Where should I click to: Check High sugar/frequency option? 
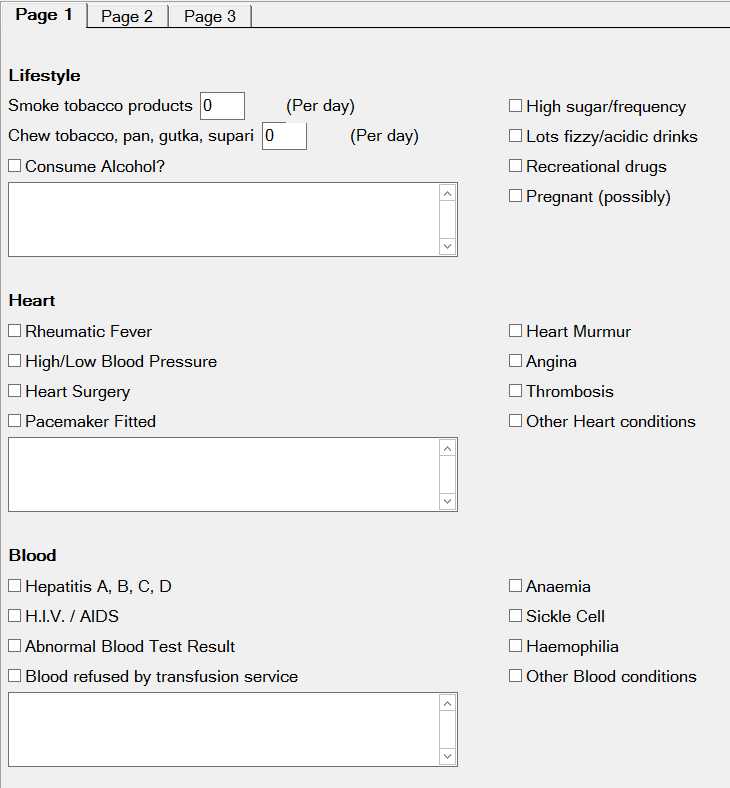click(x=516, y=106)
